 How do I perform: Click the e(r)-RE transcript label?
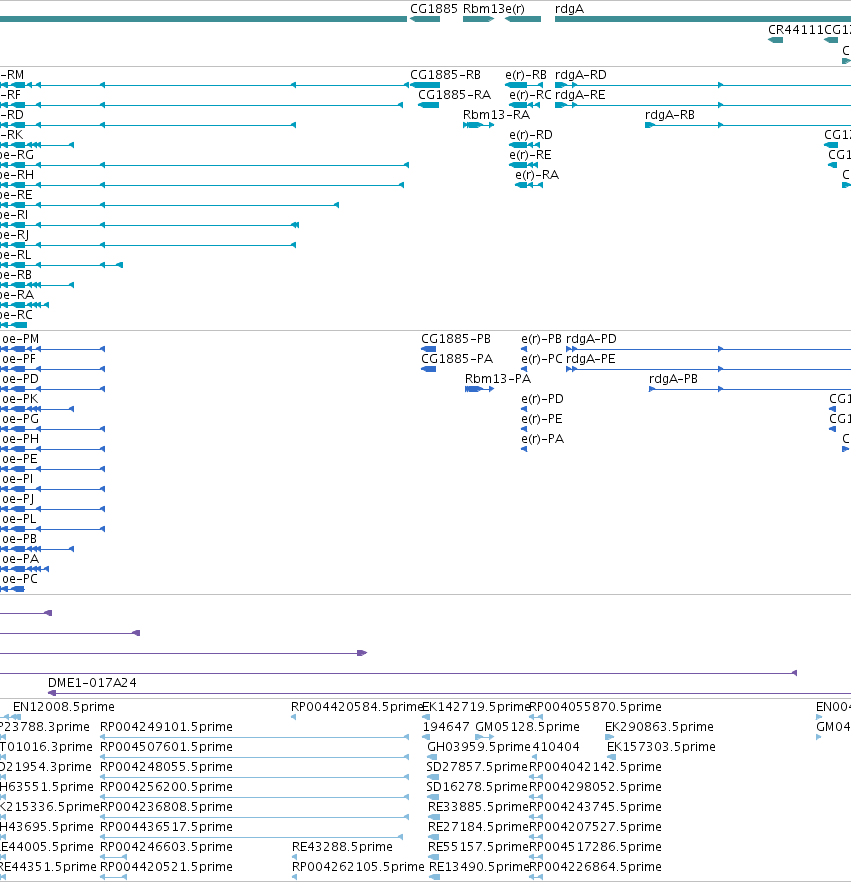530,155
